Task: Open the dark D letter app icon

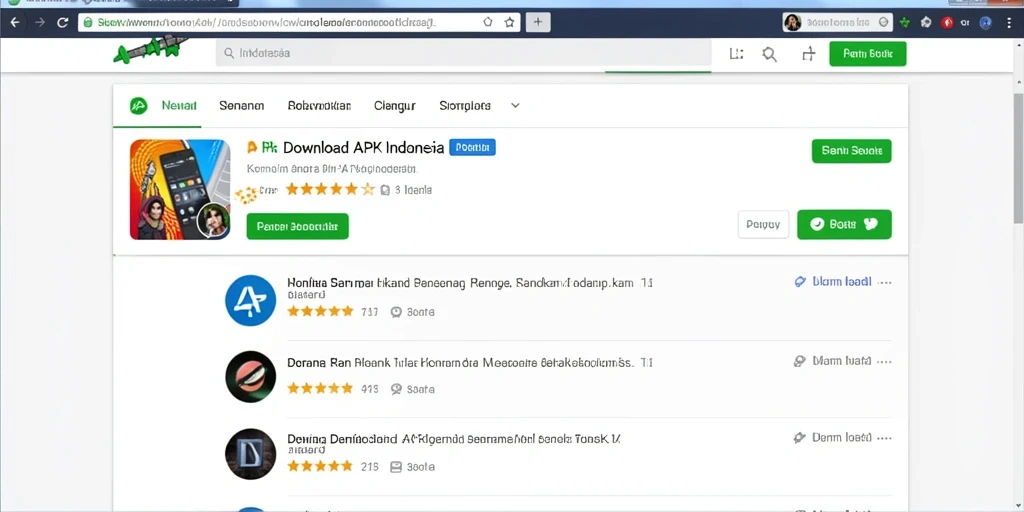Action: 250,454
